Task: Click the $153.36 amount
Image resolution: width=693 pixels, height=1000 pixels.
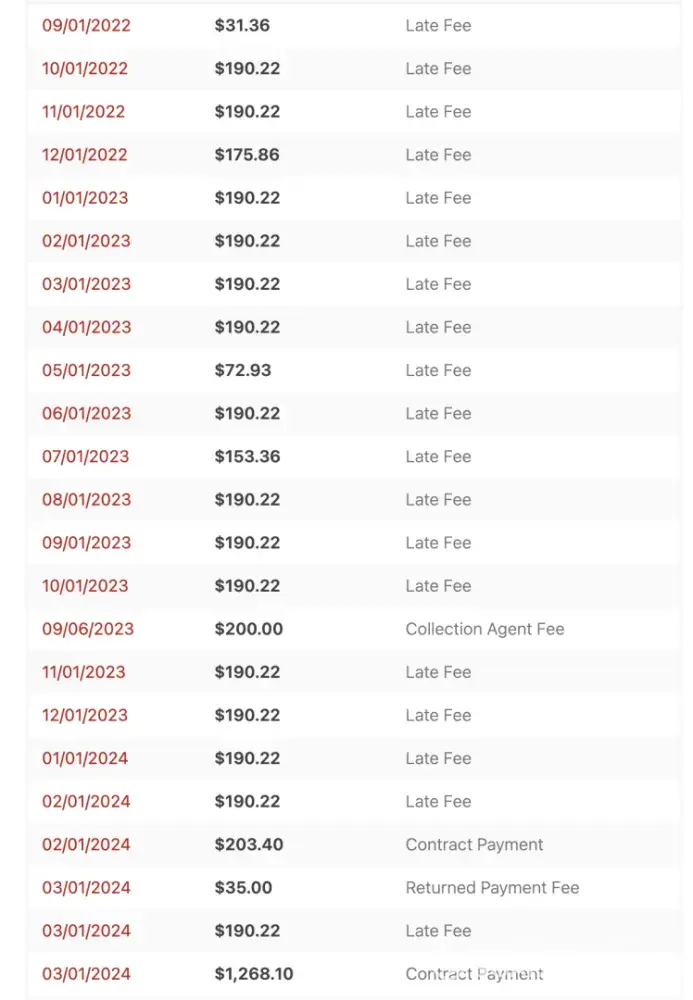Action: pyautogui.click(x=247, y=457)
